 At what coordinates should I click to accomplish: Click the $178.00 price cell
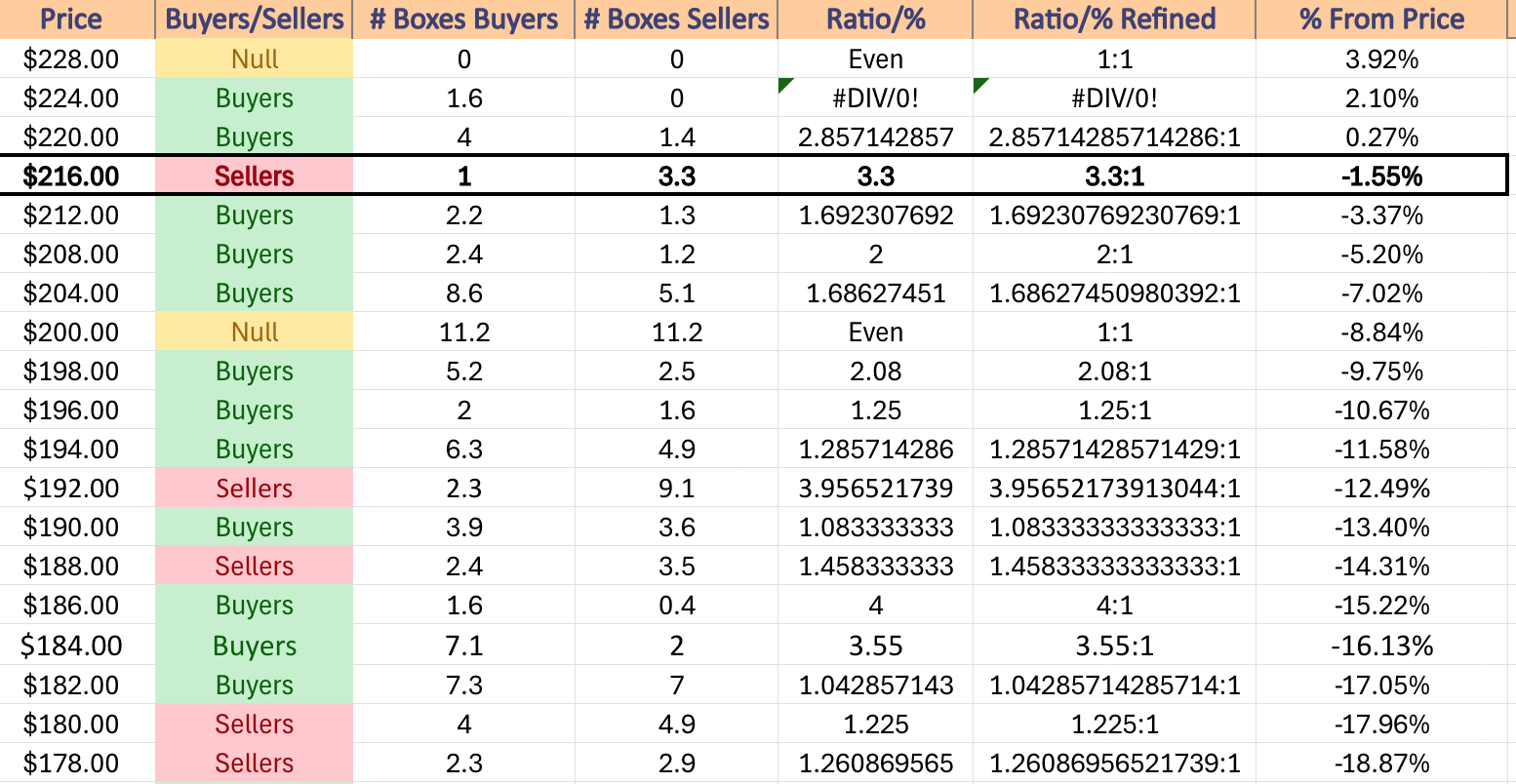[77, 764]
